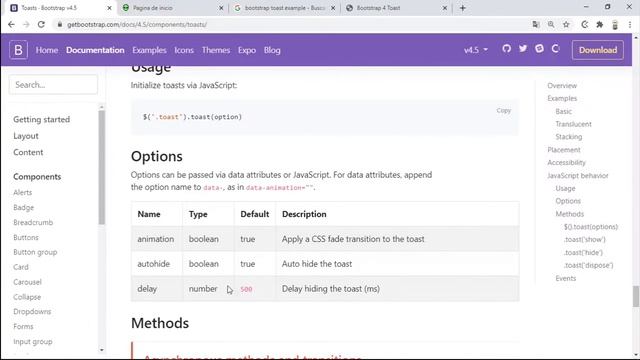The height and width of the screenshot is (360, 640).
Task: Jump to .toast('dispose') in contents
Action: click(589, 265)
